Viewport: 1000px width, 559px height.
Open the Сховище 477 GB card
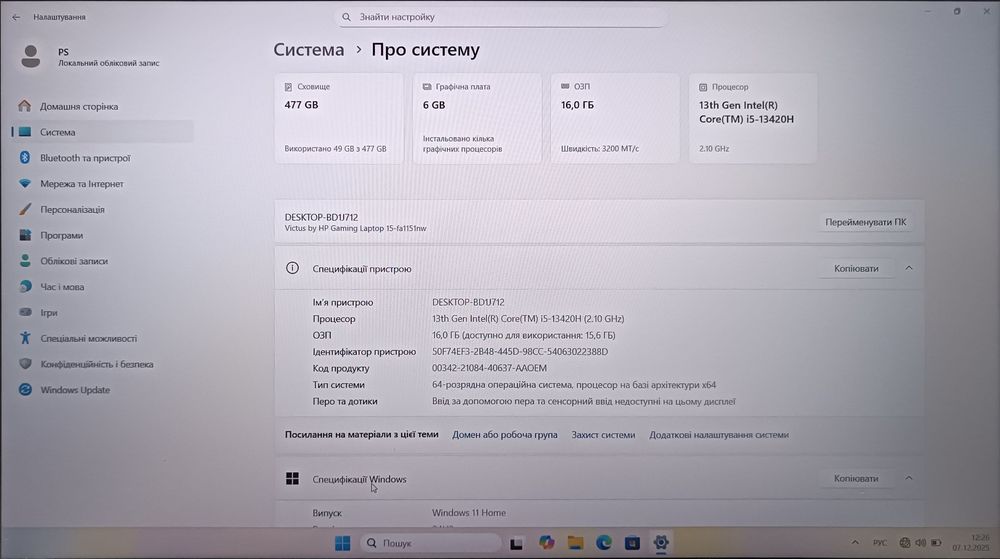[339, 119]
